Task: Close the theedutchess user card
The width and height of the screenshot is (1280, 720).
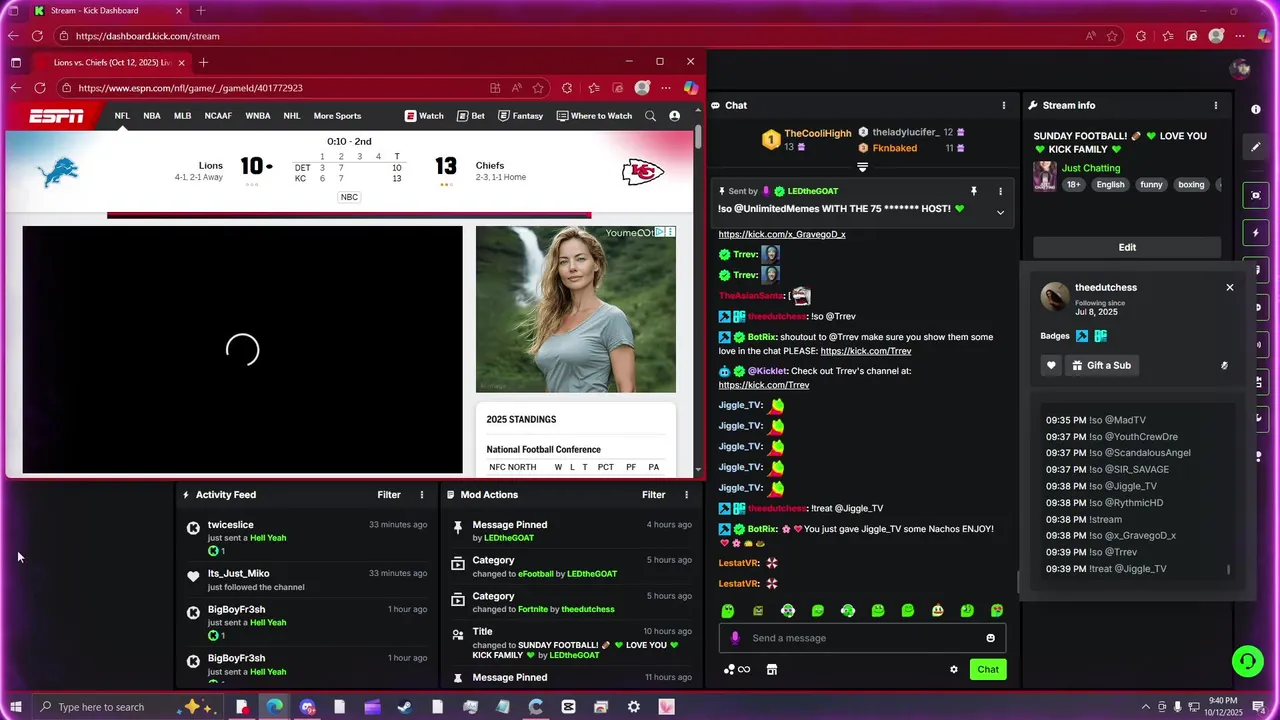Action: pyautogui.click(x=1230, y=288)
